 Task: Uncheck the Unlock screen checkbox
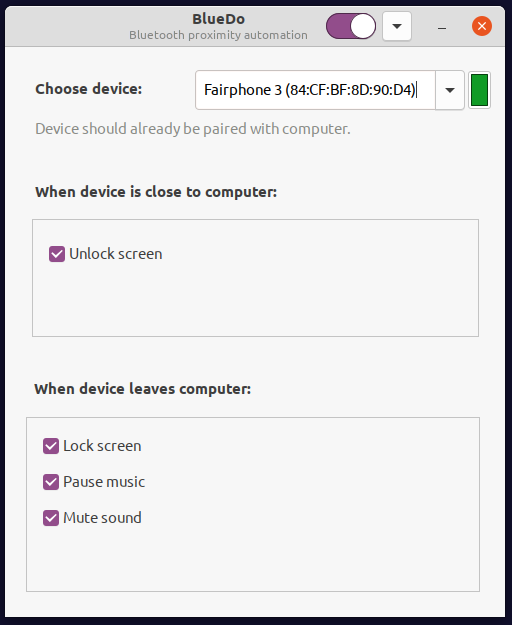pyautogui.click(x=57, y=254)
